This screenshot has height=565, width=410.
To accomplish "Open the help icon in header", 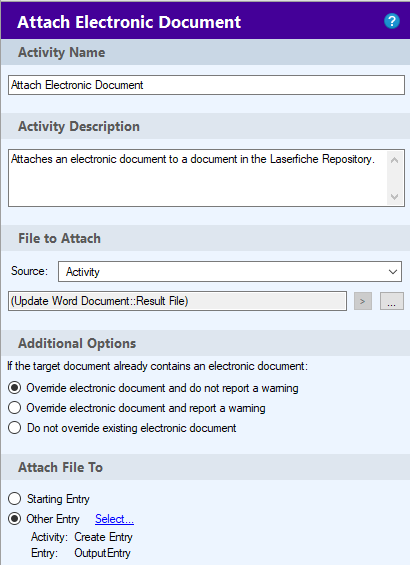I will coord(392,21).
